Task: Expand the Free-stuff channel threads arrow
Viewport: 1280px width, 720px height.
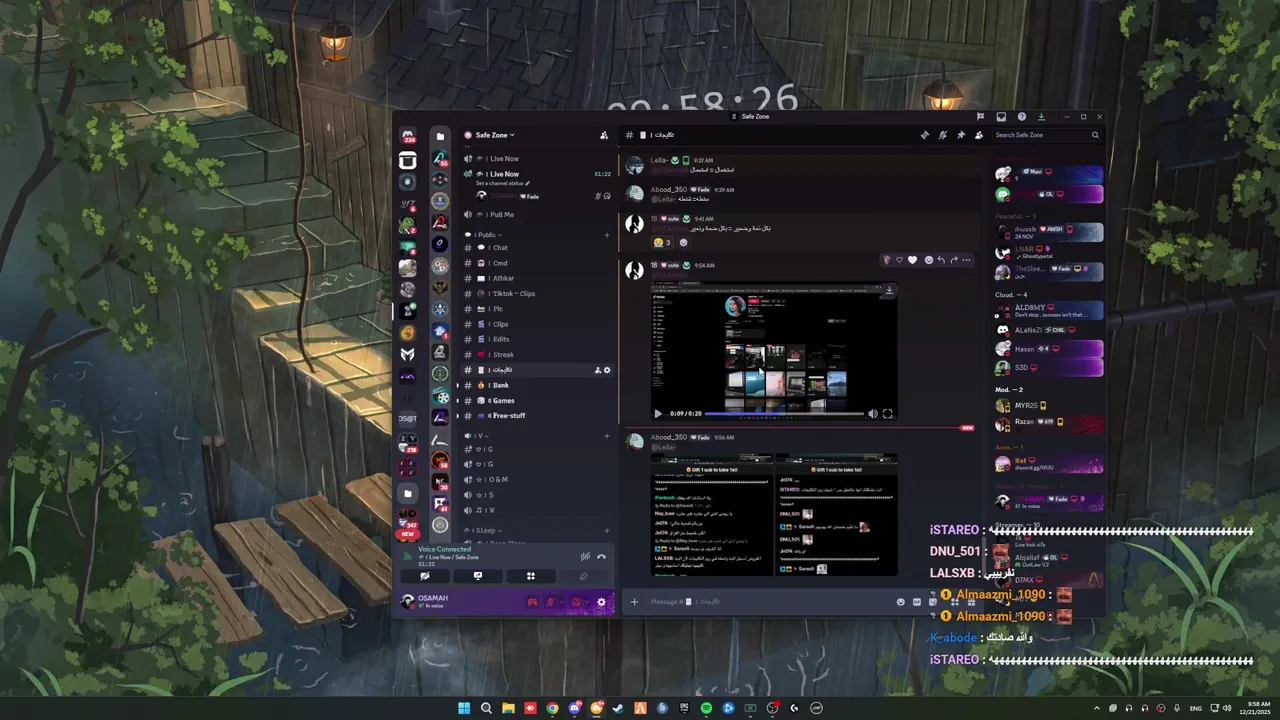Action: click(x=458, y=416)
